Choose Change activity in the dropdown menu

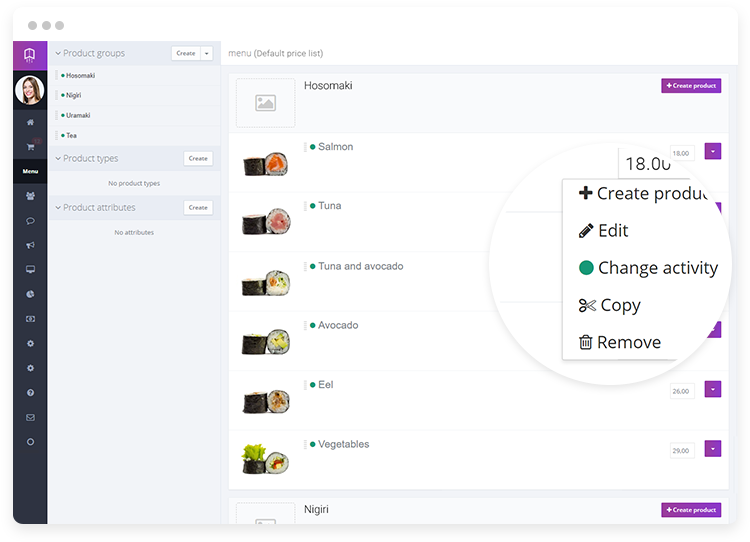coord(649,268)
